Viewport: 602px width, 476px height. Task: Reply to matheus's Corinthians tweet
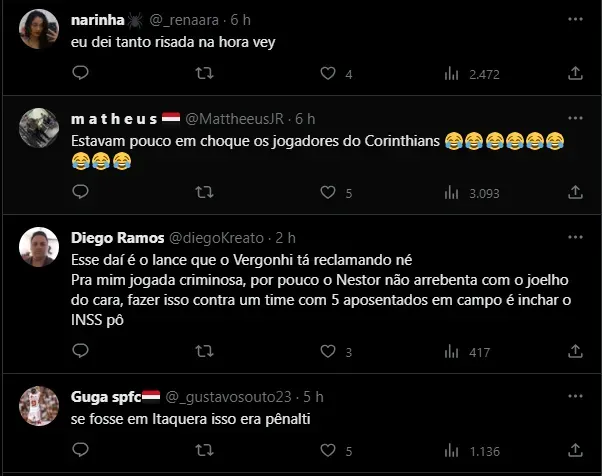[80, 193]
